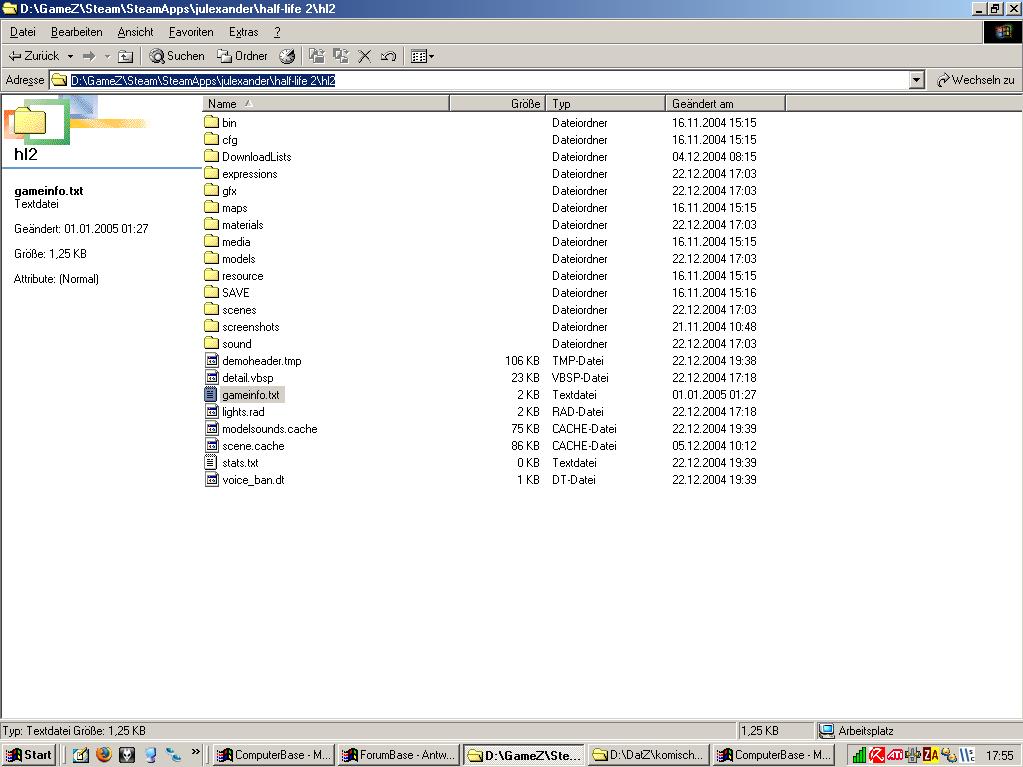Select the demoheader.tmp file icon
This screenshot has height=767, width=1023.
coord(211,360)
